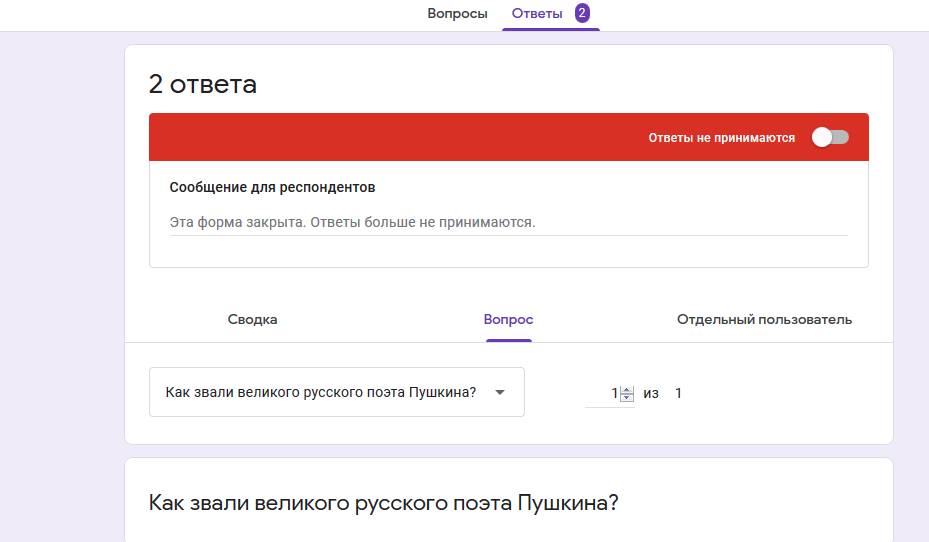
Task: Click the Ответы не принимаются label
Action: 721,138
